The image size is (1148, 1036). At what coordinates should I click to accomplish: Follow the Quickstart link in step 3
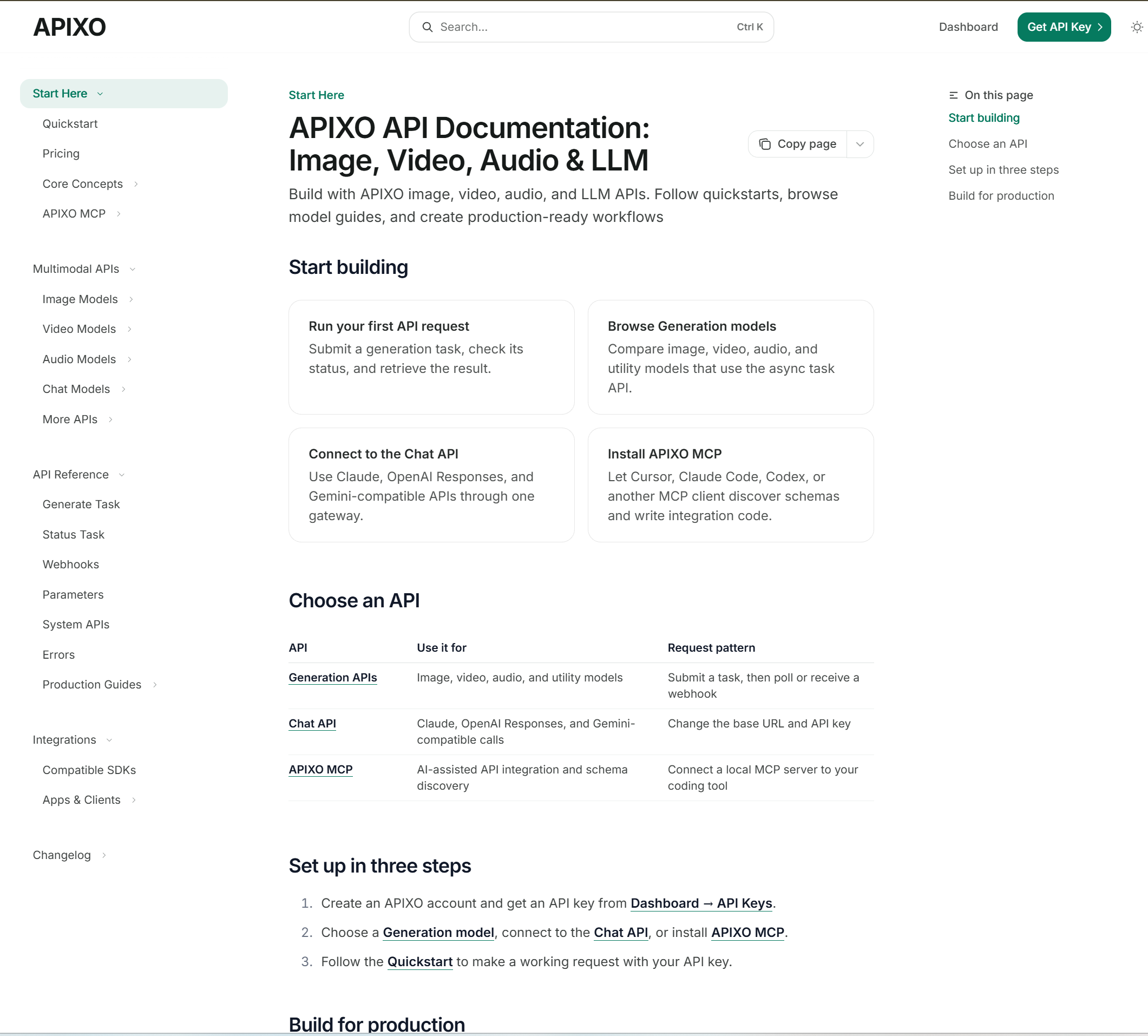point(420,962)
